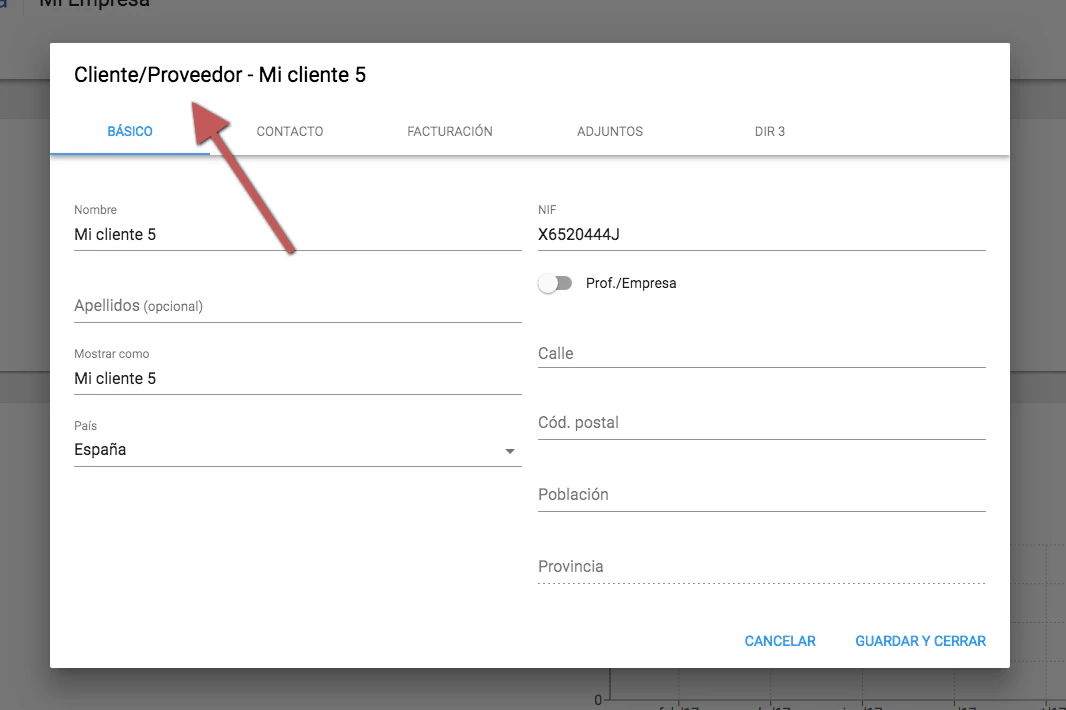
Task: Select the Adjuntos tab
Action: tap(609, 131)
